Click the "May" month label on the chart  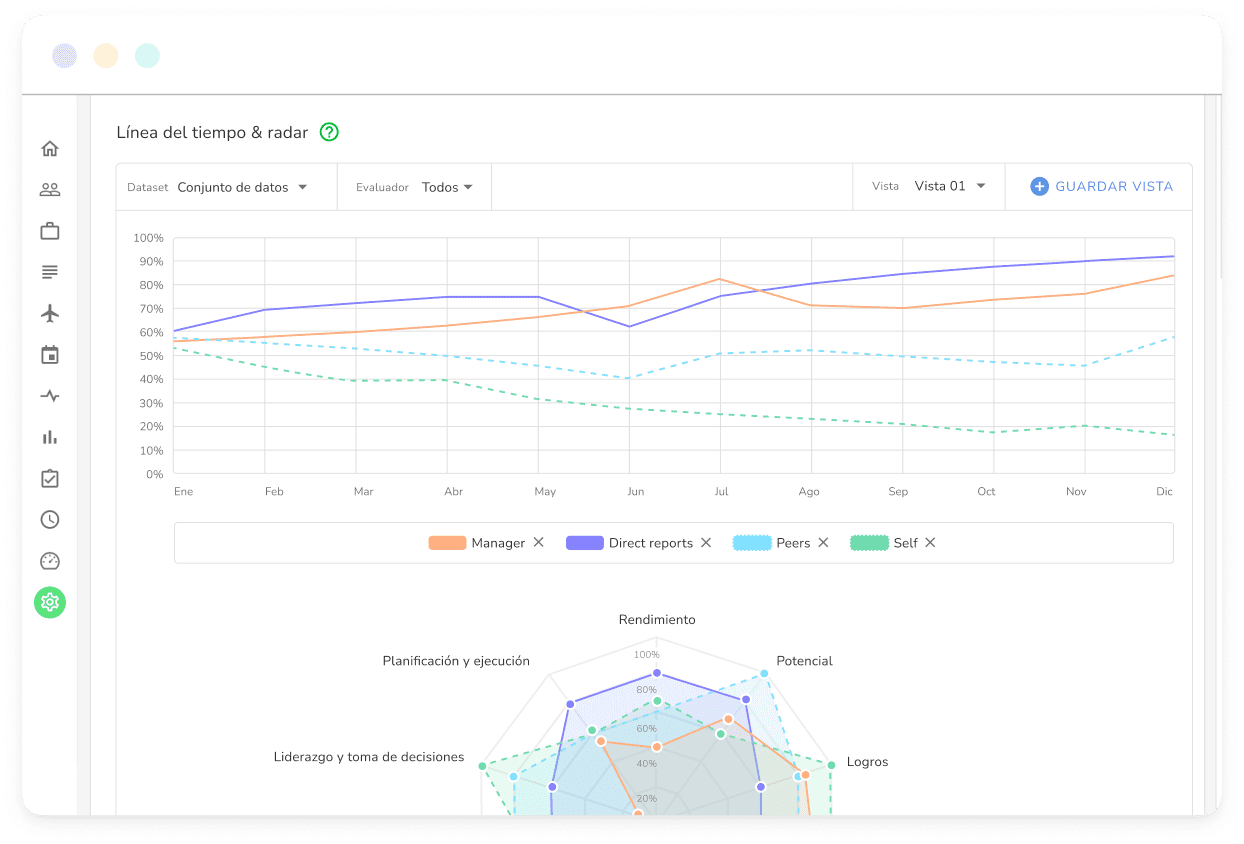[x=545, y=492]
